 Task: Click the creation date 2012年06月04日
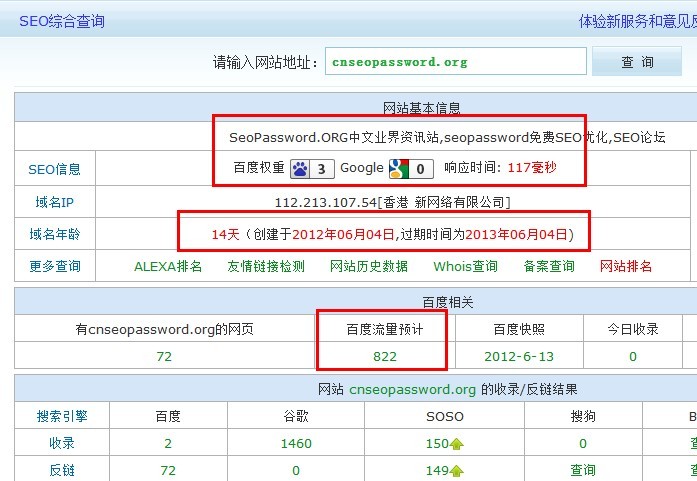tap(343, 234)
